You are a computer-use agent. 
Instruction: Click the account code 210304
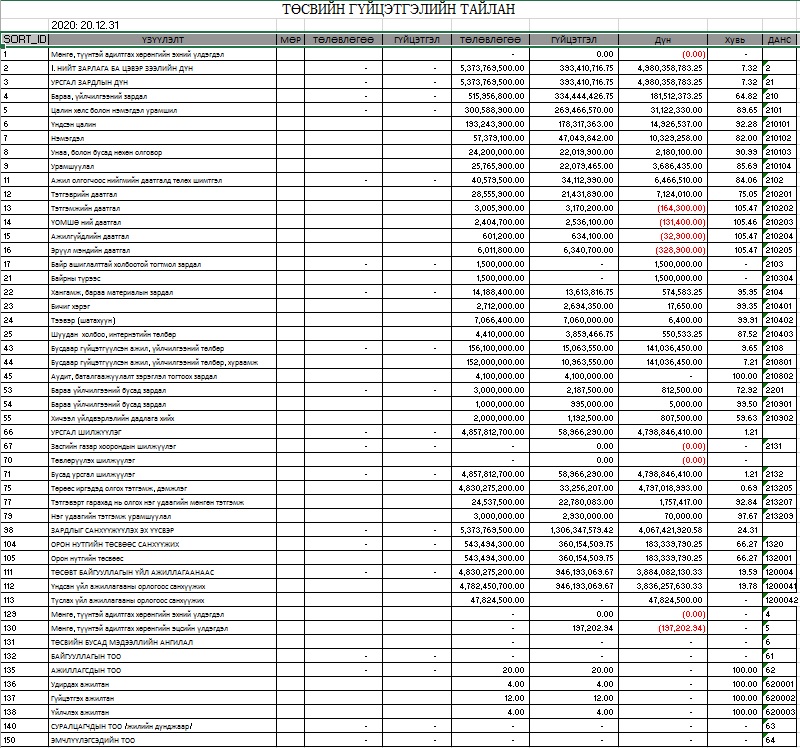click(779, 278)
